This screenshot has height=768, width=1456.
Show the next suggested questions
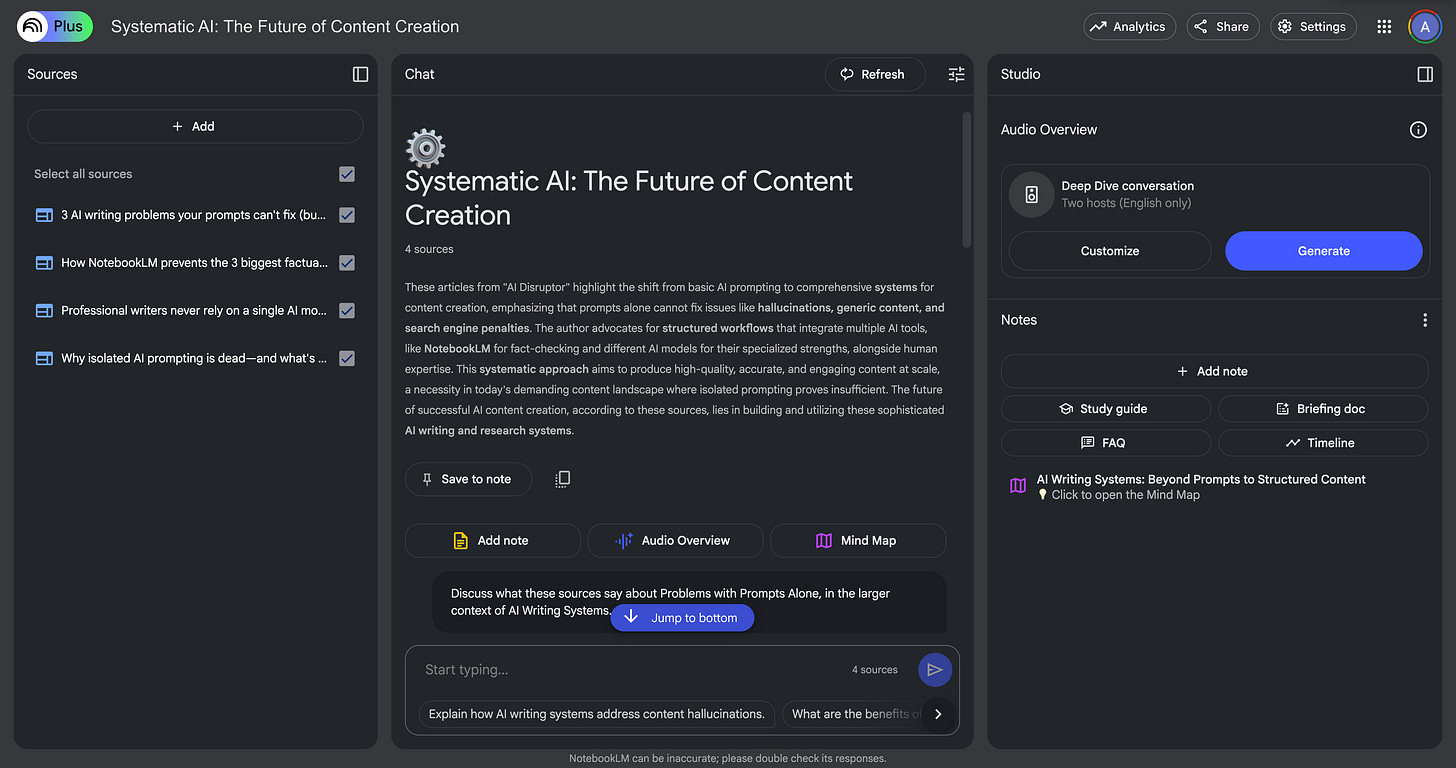[938, 714]
